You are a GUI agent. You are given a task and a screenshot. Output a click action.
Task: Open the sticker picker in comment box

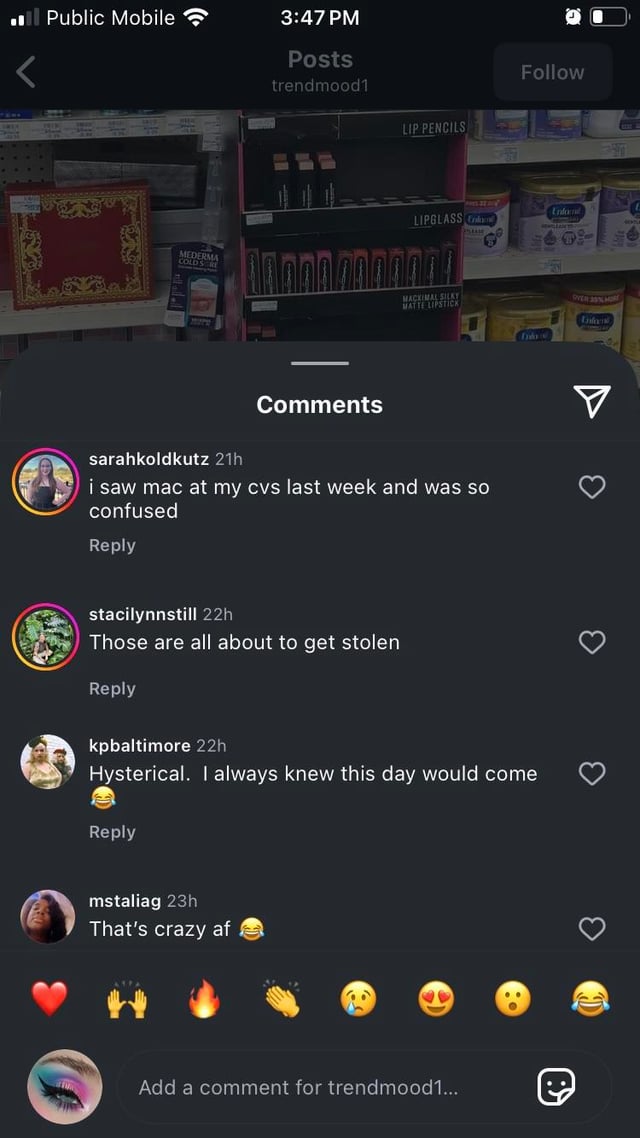click(x=556, y=1086)
